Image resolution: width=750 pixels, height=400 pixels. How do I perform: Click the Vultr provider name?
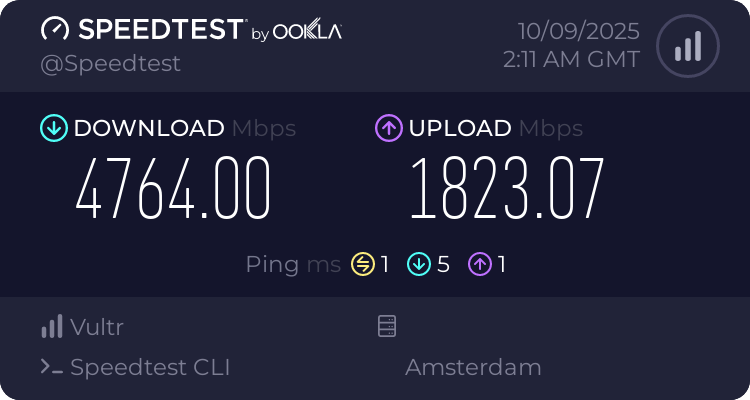[97, 326]
